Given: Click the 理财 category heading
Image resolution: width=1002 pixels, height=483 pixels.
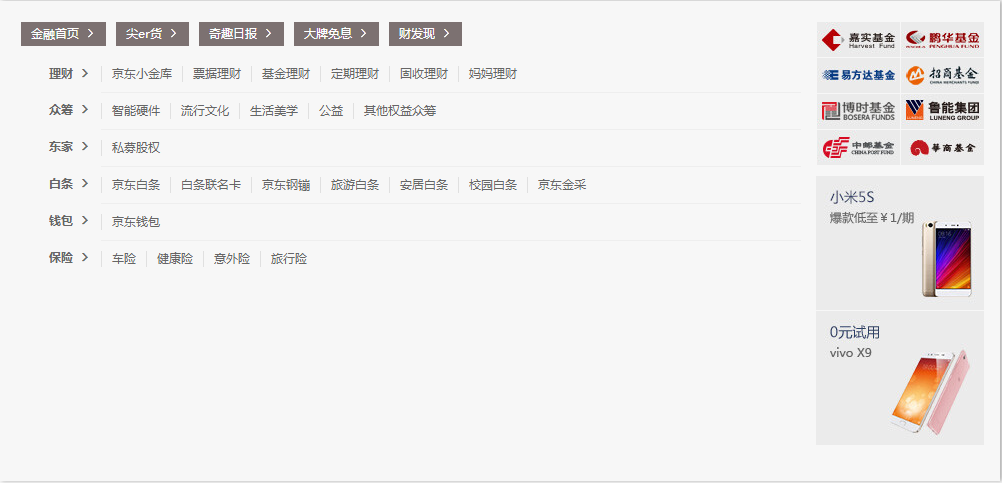Looking at the screenshot, I should tap(61, 73).
